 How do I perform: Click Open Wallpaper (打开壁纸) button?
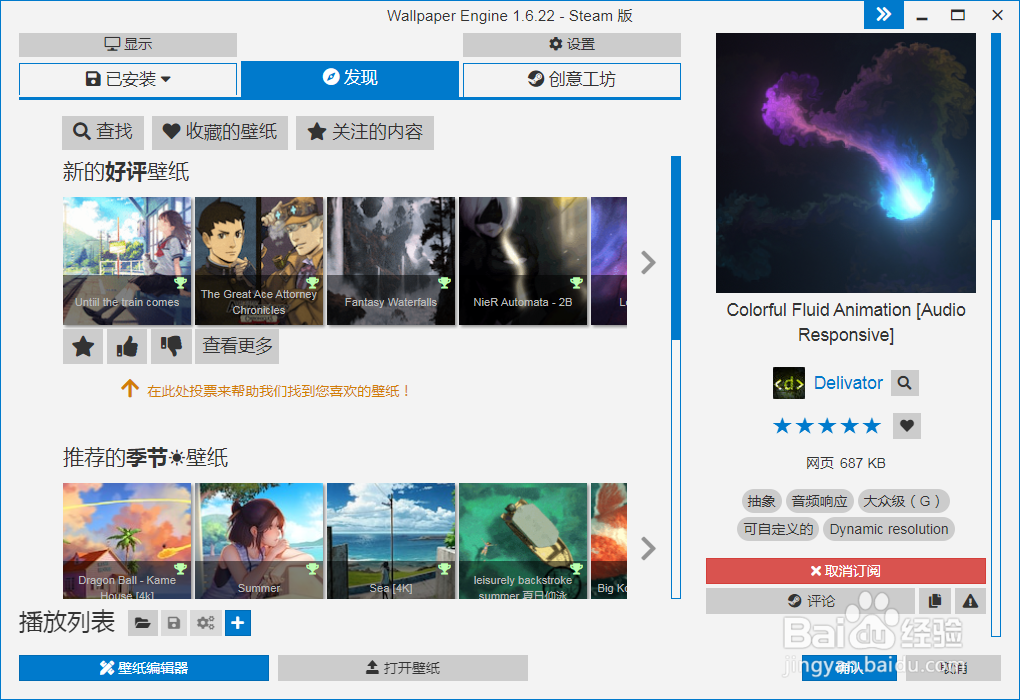tap(403, 668)
